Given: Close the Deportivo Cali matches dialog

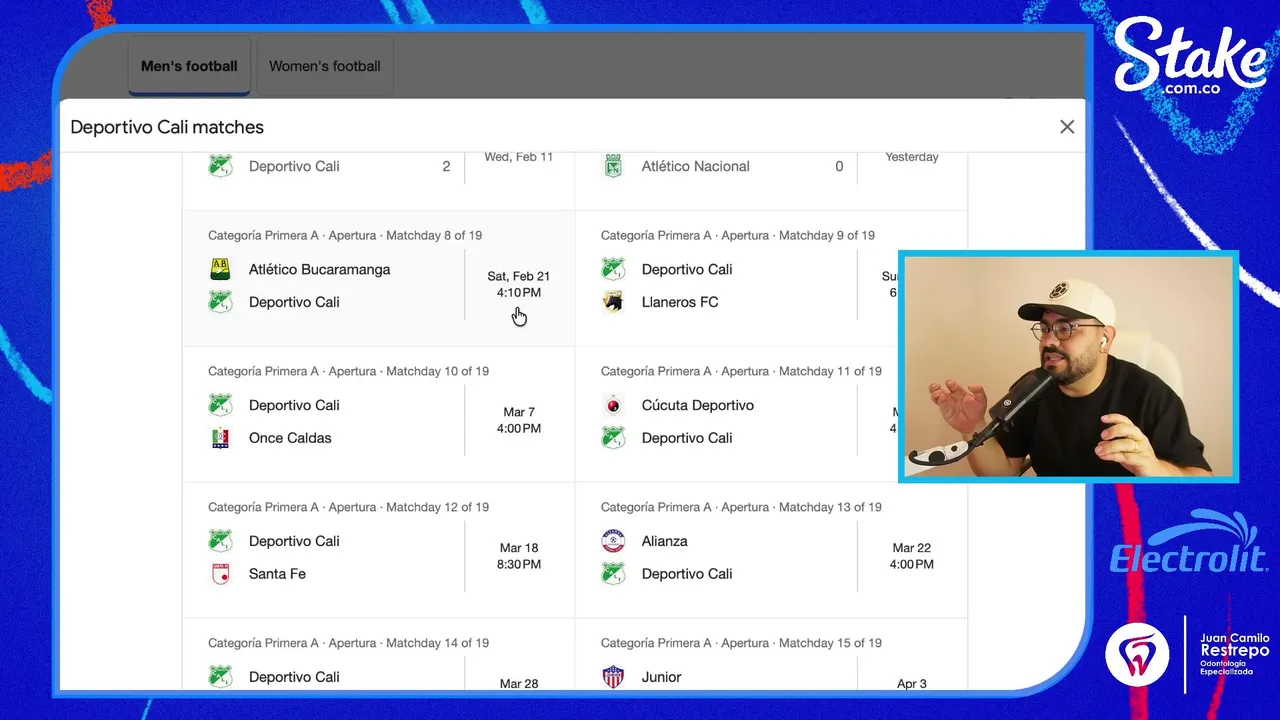Looking at the screenshot, I should click(x=1067, y=127).
